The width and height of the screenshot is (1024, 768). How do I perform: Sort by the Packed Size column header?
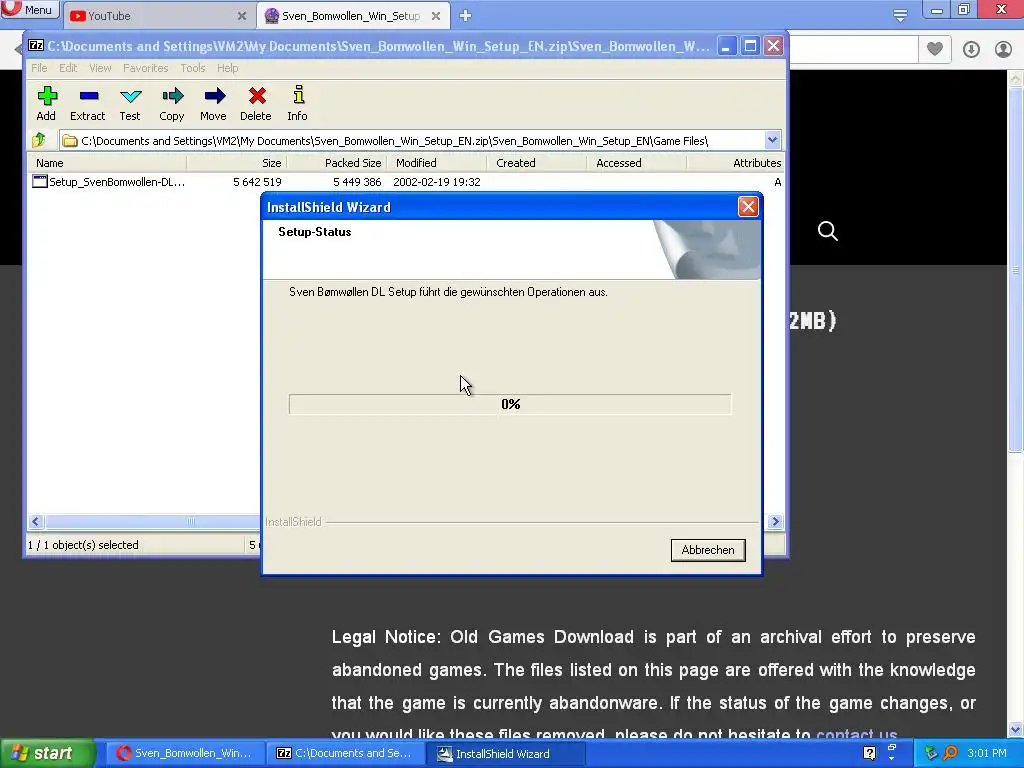[336, 163]
